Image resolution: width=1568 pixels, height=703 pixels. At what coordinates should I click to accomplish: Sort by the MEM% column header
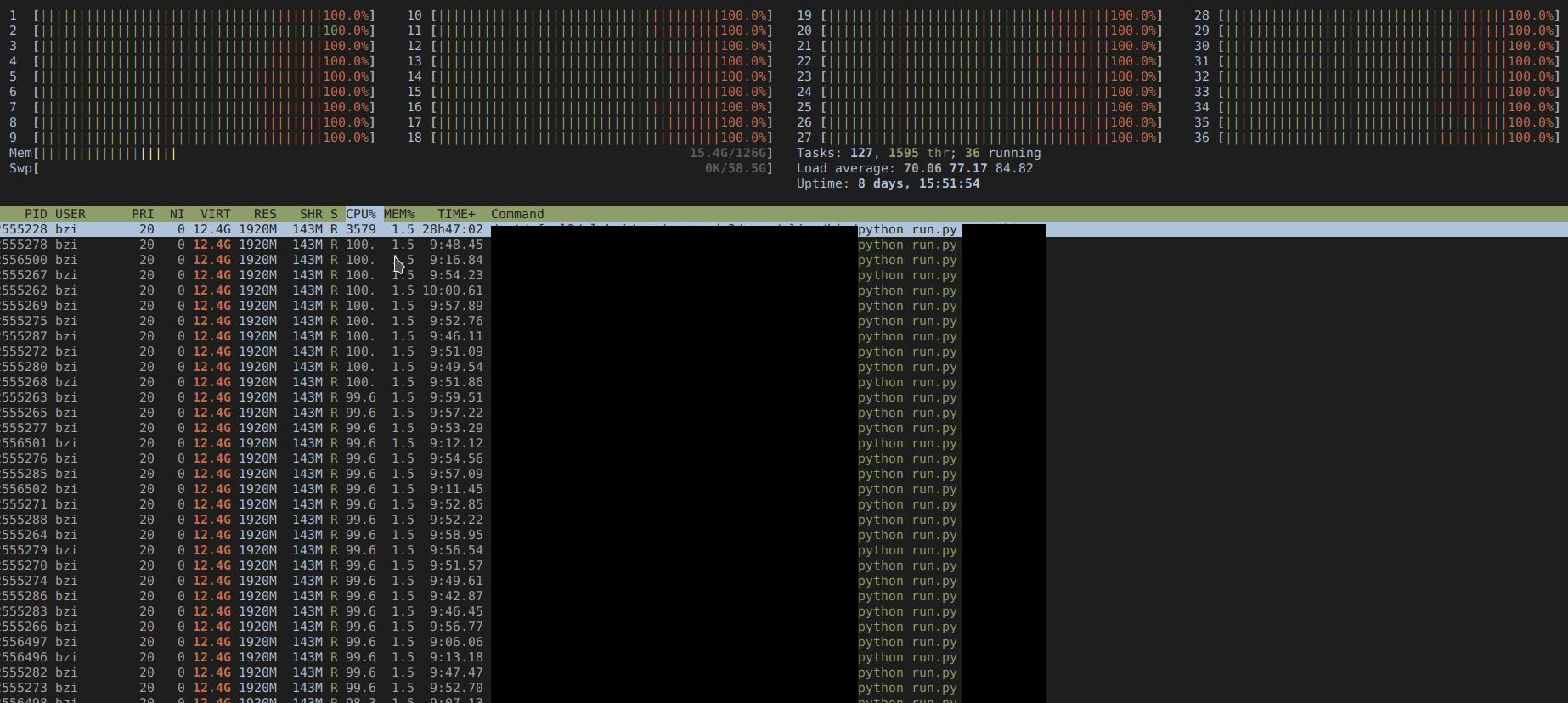coord(399,214)
